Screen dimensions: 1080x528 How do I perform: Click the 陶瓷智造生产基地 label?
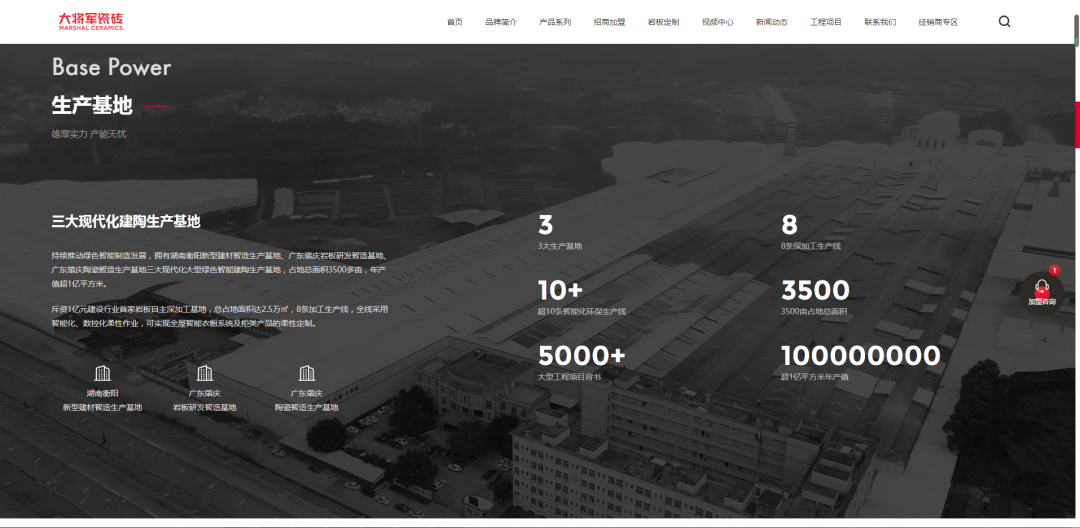click(307, 408)
